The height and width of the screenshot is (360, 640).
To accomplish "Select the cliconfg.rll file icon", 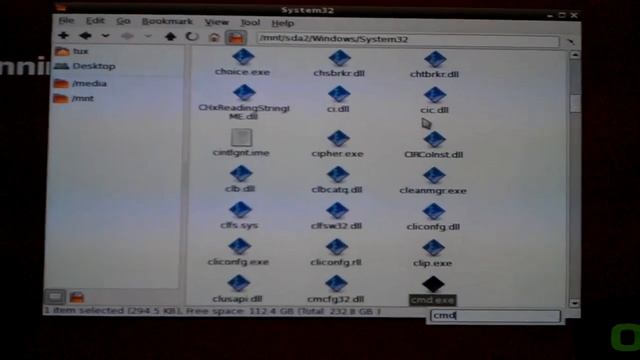I will pyautogui.click(x=337, y=247).
